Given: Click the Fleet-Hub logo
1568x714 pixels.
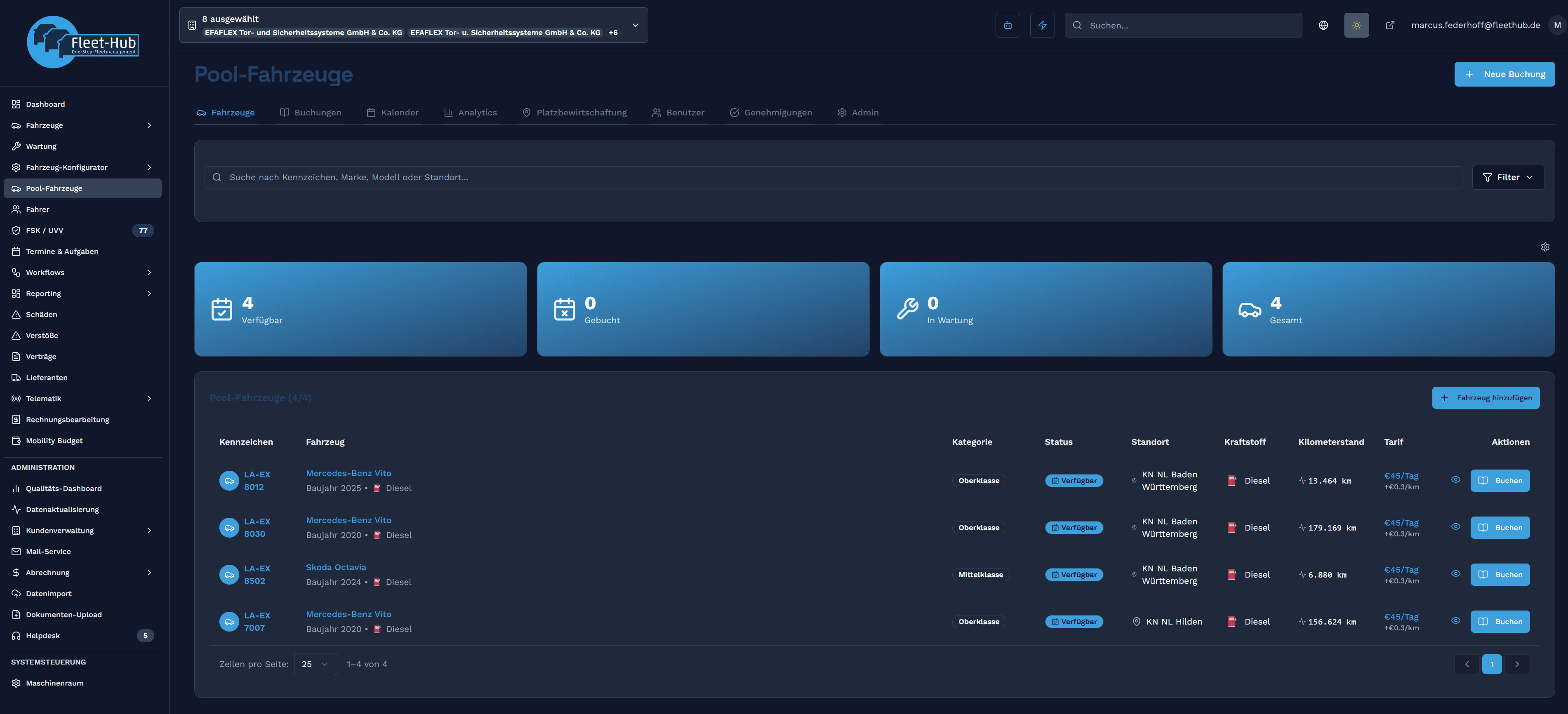Looking at the screenshot, I should click(83, 42).
